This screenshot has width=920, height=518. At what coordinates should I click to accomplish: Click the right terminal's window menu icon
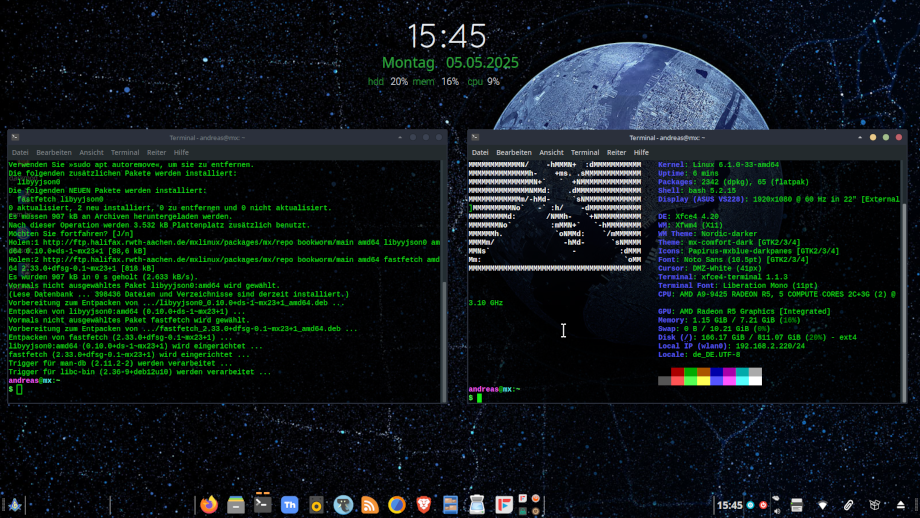476,137
